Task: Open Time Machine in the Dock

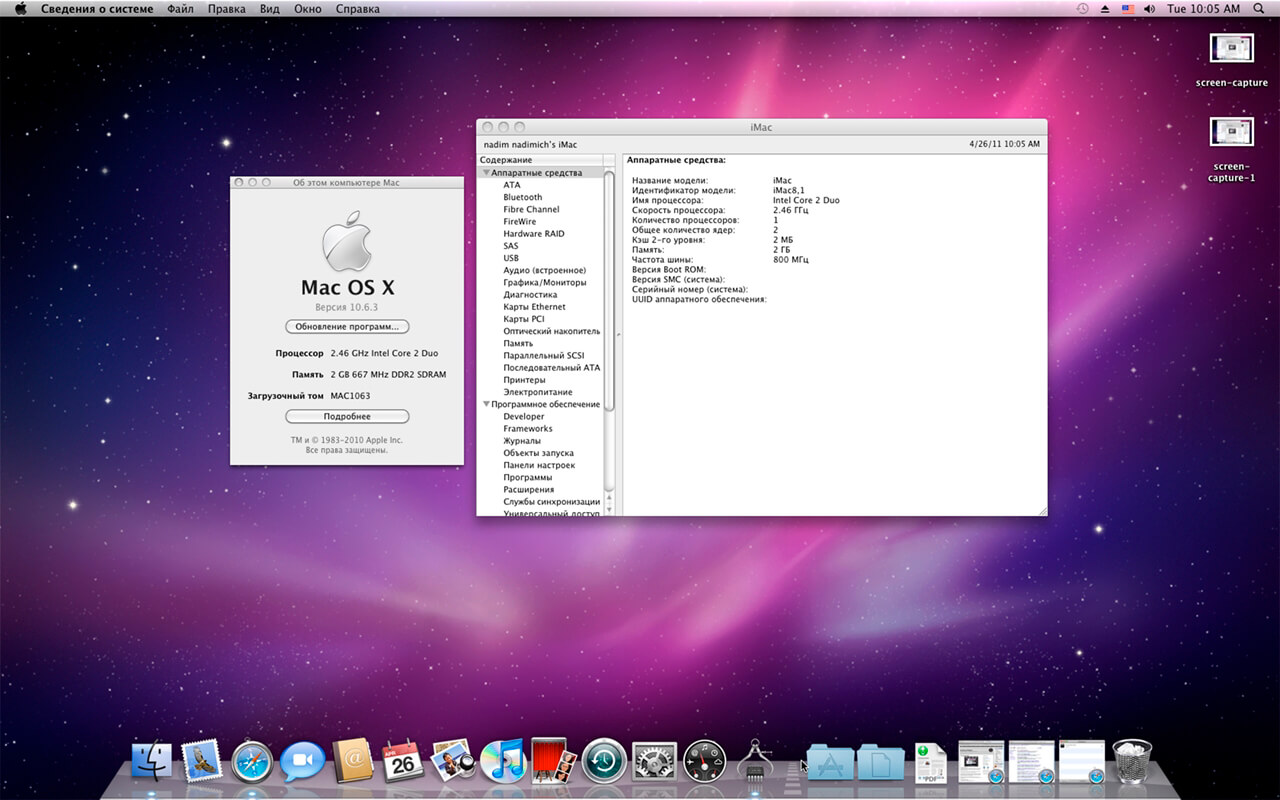Action: point(604,762)
